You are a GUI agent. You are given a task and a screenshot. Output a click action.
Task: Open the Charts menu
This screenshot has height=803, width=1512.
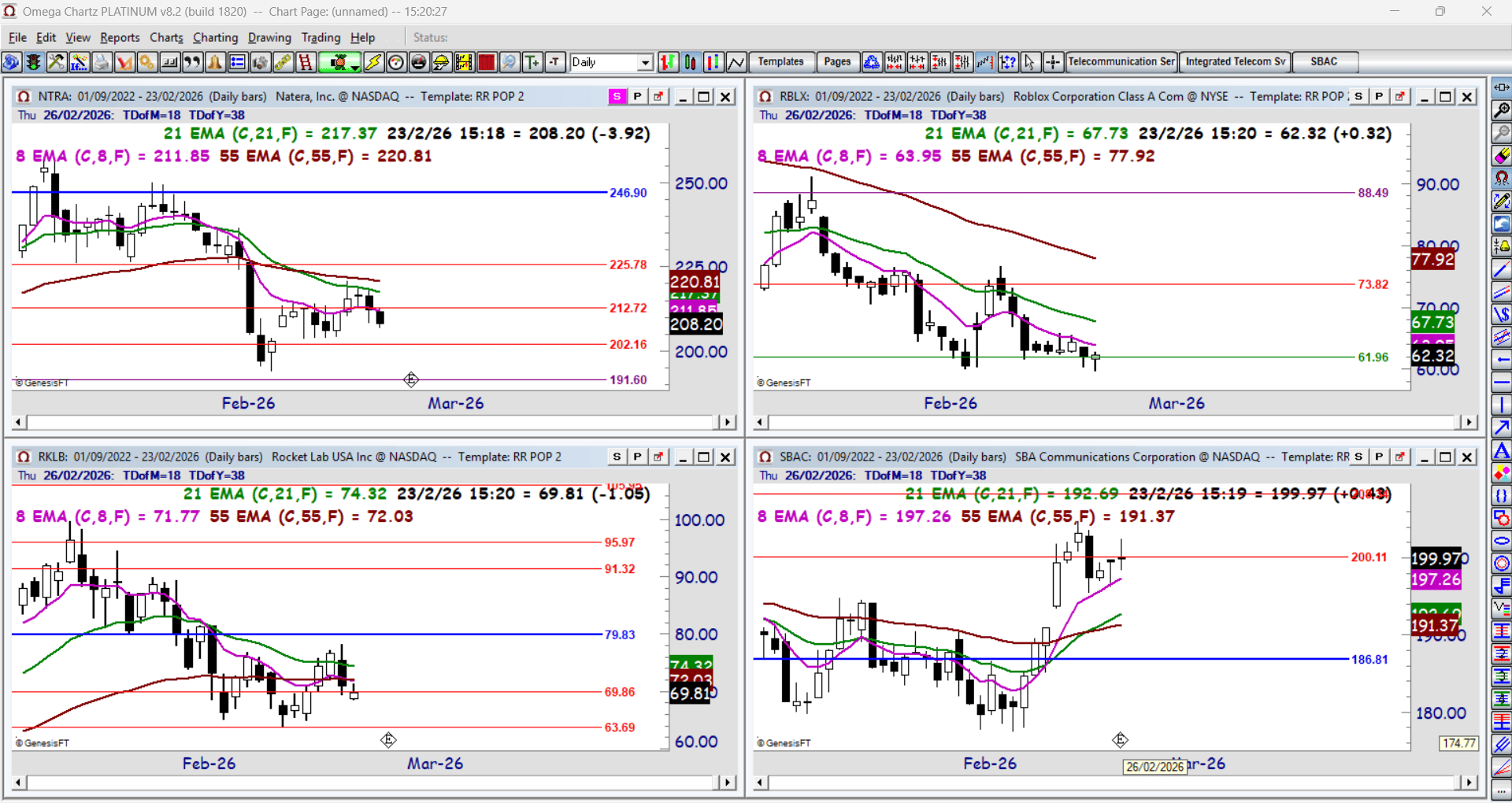[x=166, y=37]
